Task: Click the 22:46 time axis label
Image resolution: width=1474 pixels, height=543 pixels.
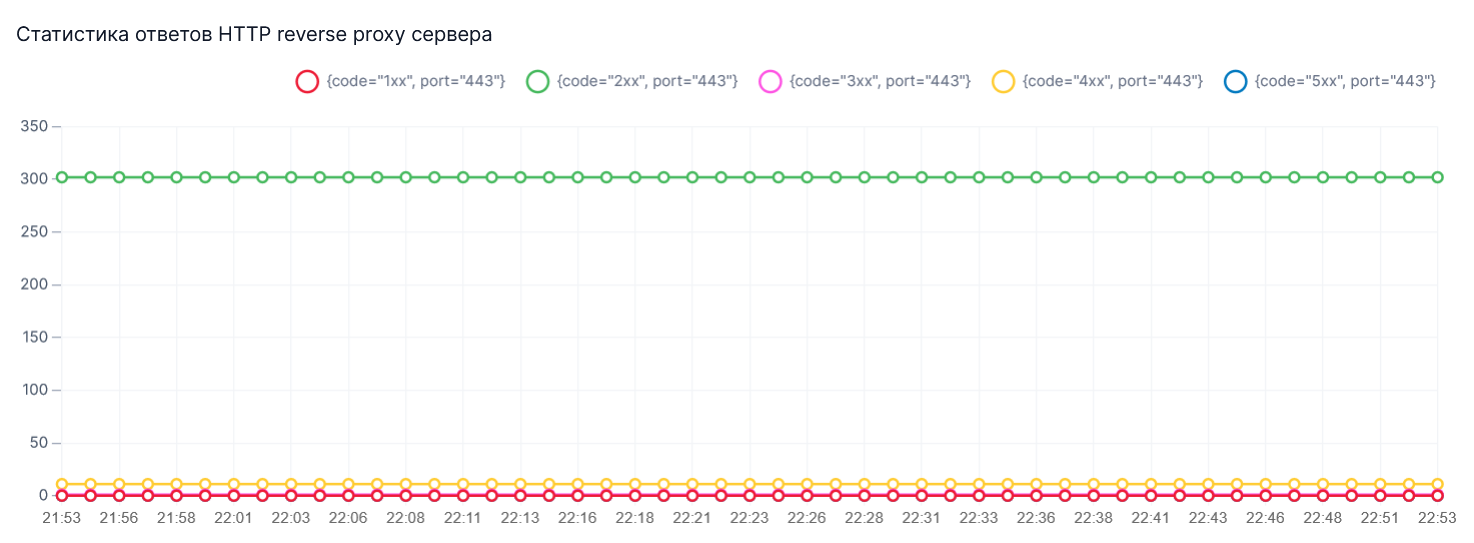Action: [x=1266, y=518]
